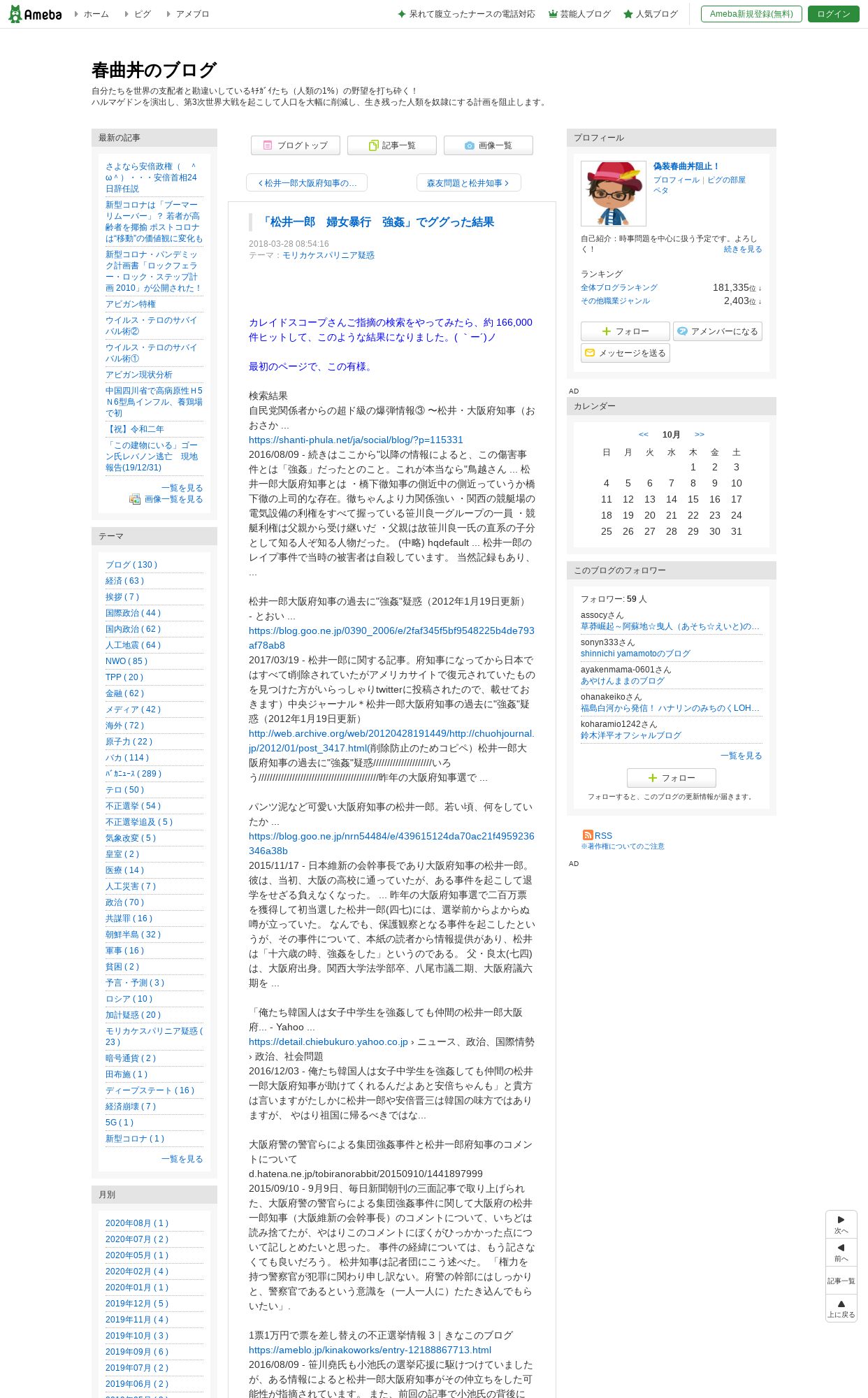The image size is (868, 1398).
Task: Open theme ディープステート ( 16 )
Action: click(150, 1090)
